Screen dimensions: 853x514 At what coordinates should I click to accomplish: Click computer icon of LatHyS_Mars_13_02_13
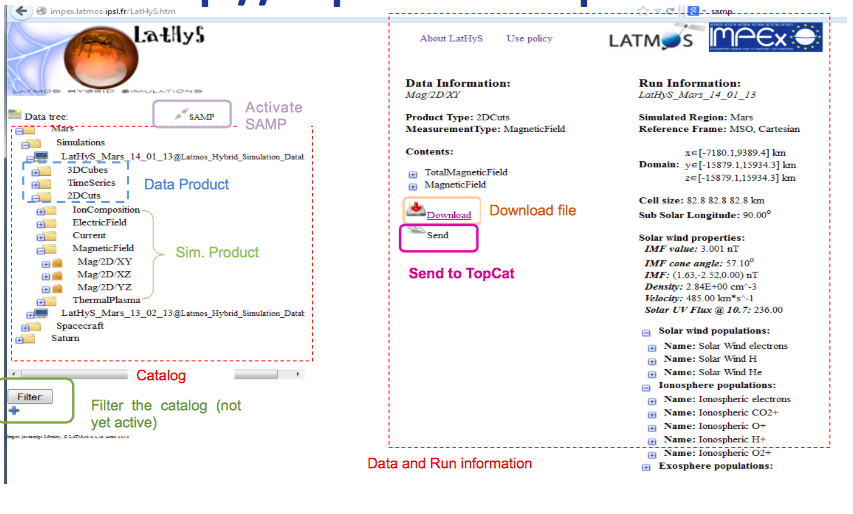coord(41,313)
